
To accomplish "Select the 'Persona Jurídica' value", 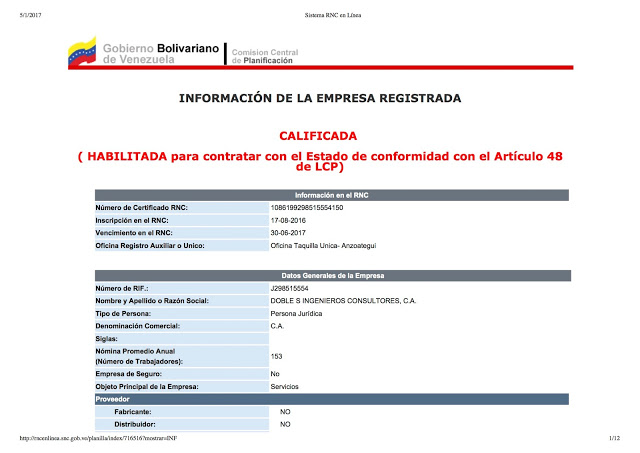I will pyautogui.click(x=296, y=313).
